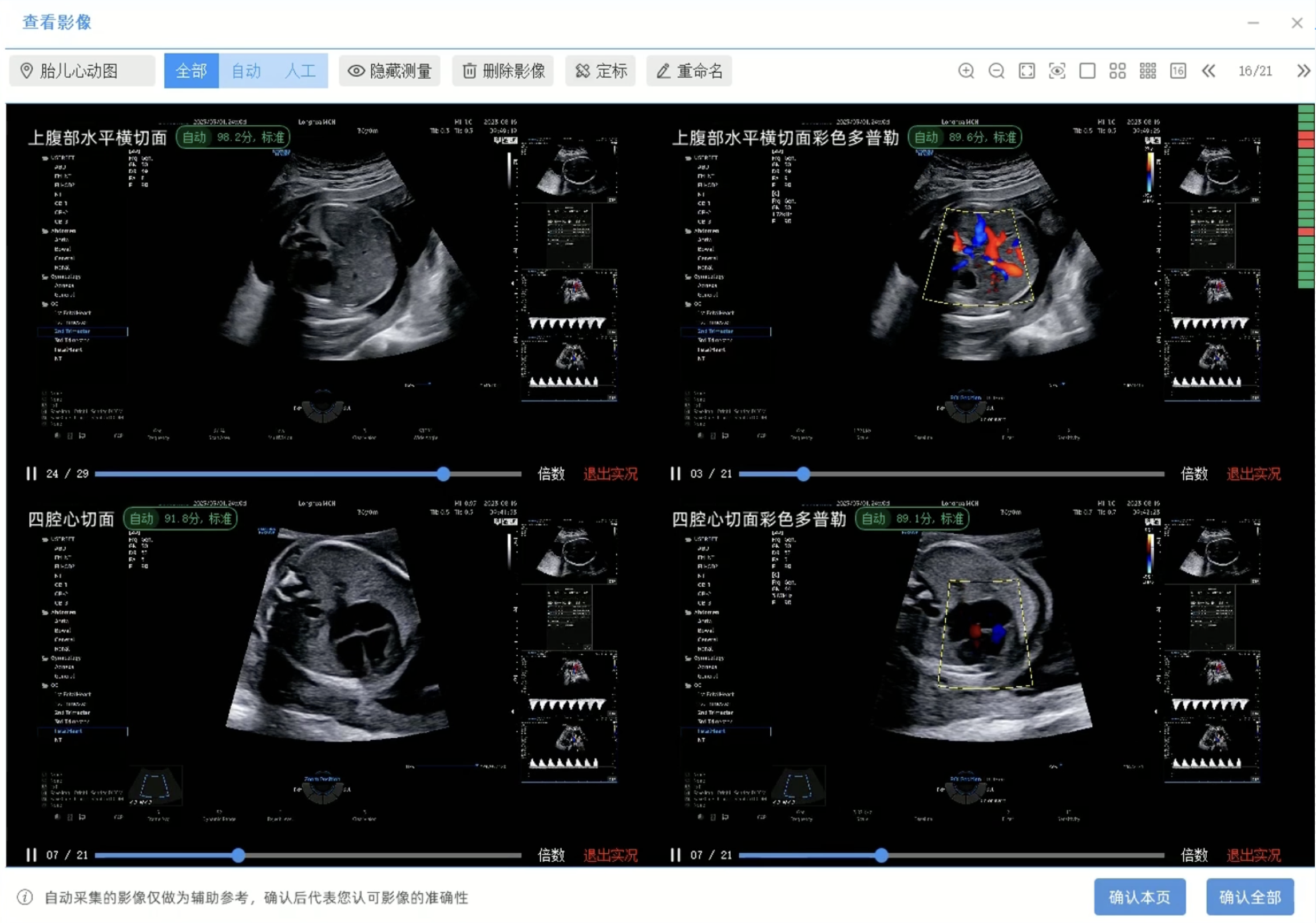This screenshot has height=923, width=1316.
Task: Click the 胎儿心动图 location field
Action: click(x=82, y=71)
